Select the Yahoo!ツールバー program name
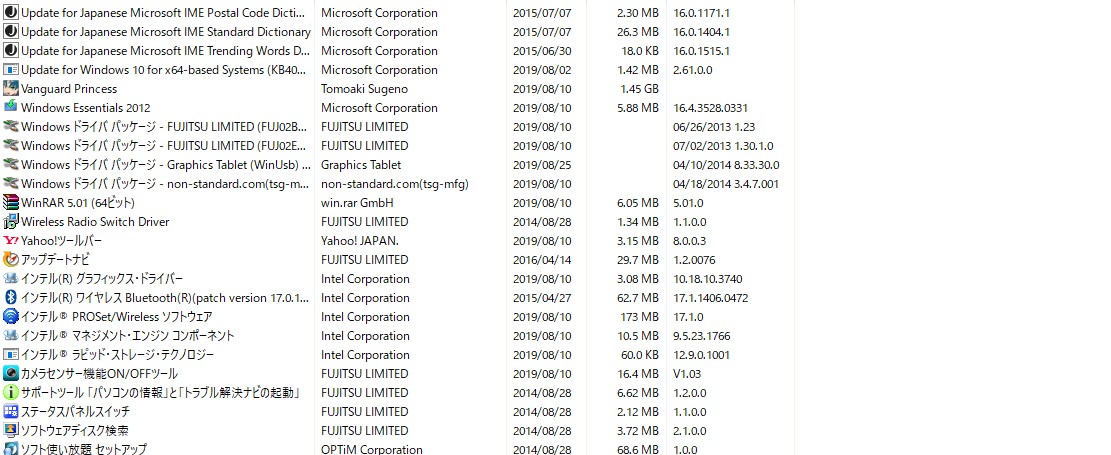 [61, 241]
